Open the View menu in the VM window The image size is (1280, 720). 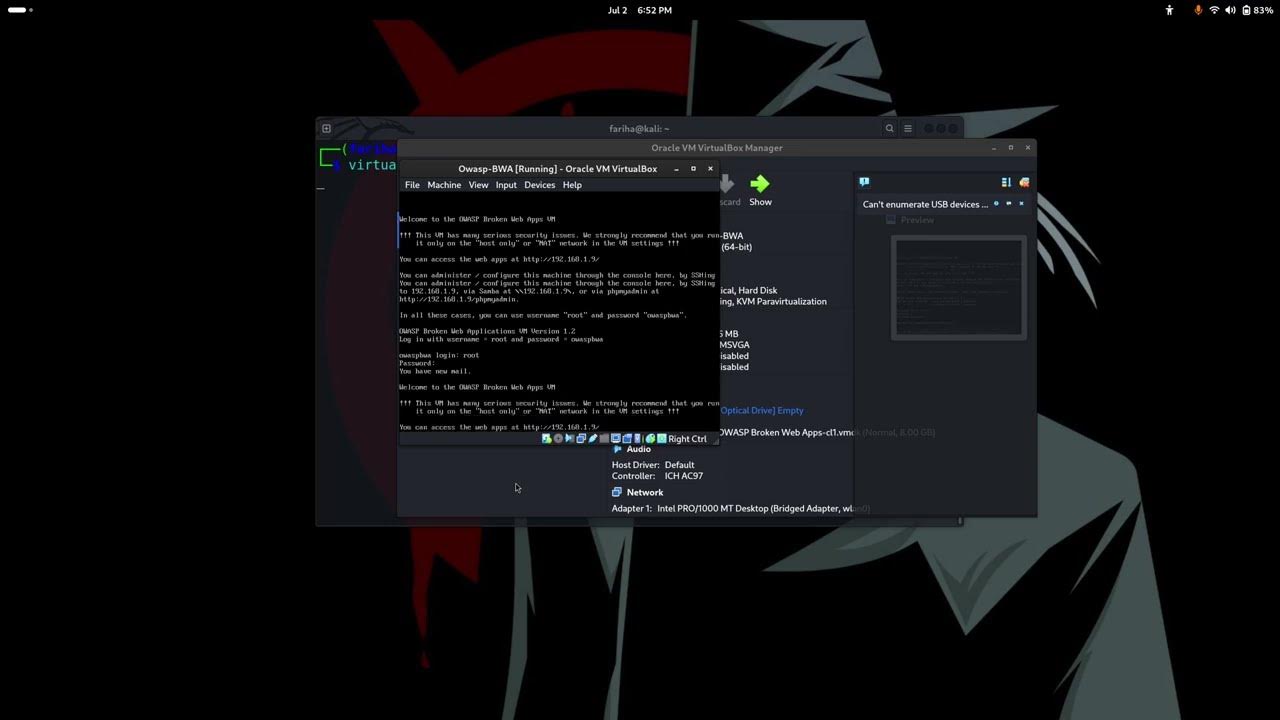pyautogui.click(x=478, y=185)
